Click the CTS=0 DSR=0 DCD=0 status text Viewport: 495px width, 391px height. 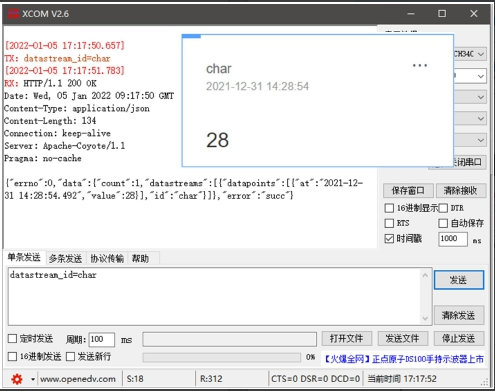click(x=315, y=379)
